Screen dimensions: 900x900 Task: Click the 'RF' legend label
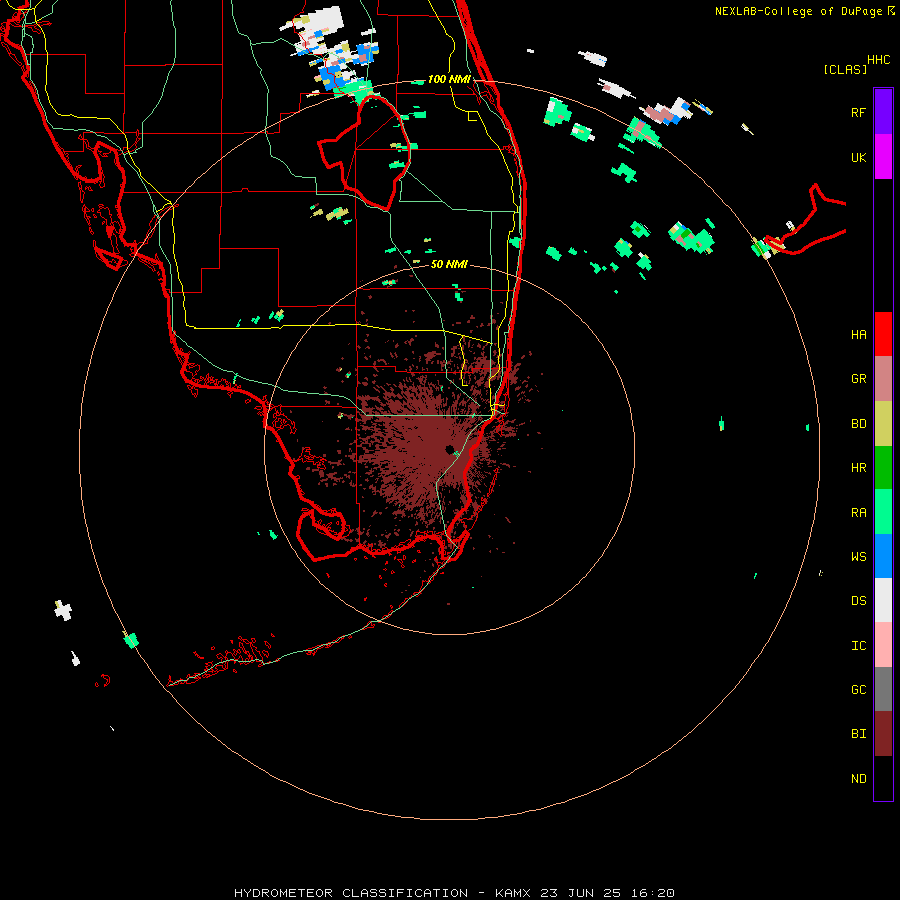pyautogui.click(x=858, y=112)
